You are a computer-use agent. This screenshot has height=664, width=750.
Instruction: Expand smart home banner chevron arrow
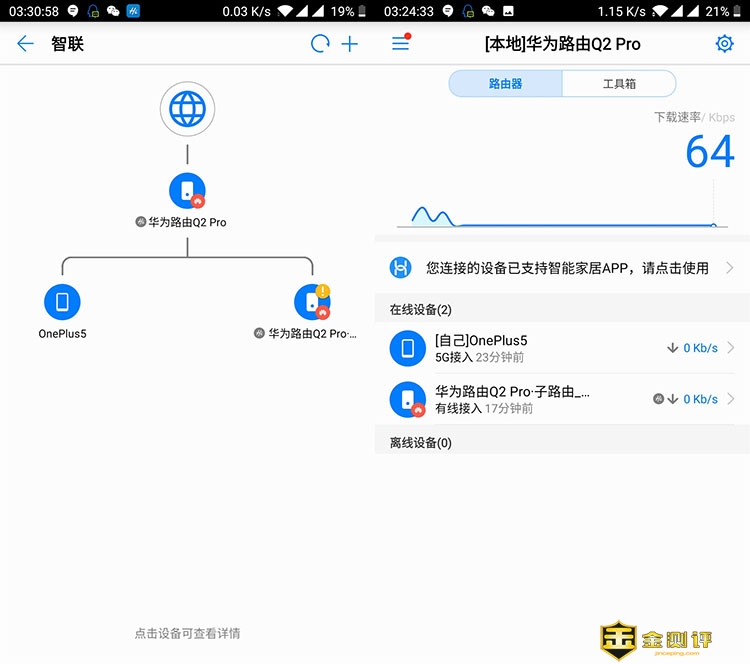point(730,268)
